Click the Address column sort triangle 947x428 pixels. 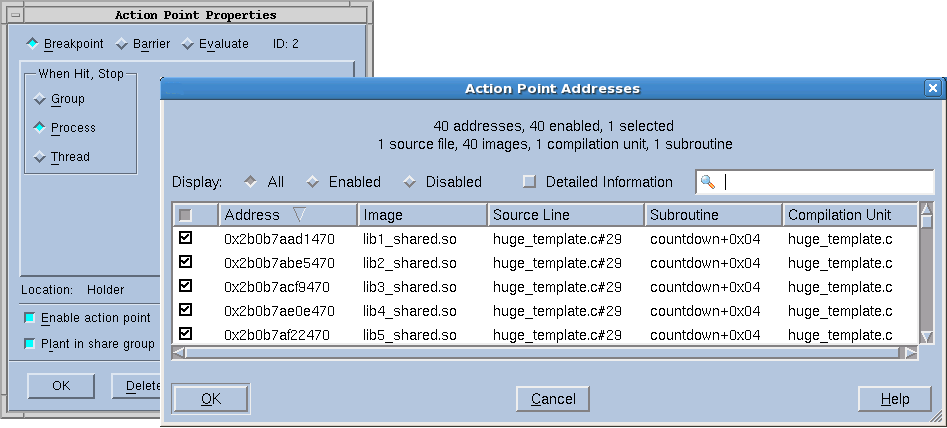click(x=299, y=215)
